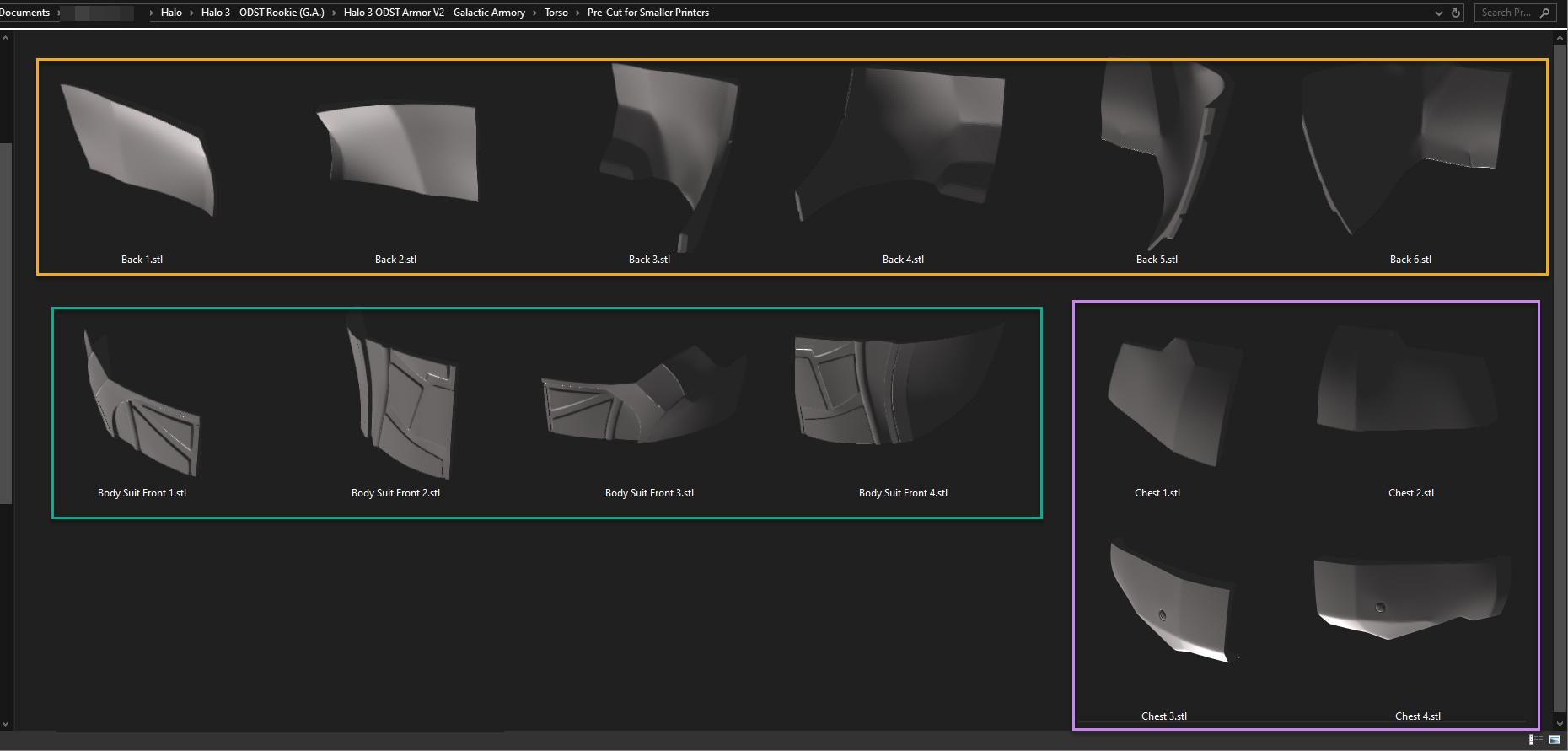The width and height of the screenshot is (1568, 751).
Task: Click the "Body Suit Front 4.stl" label
Action: (903, 493)
